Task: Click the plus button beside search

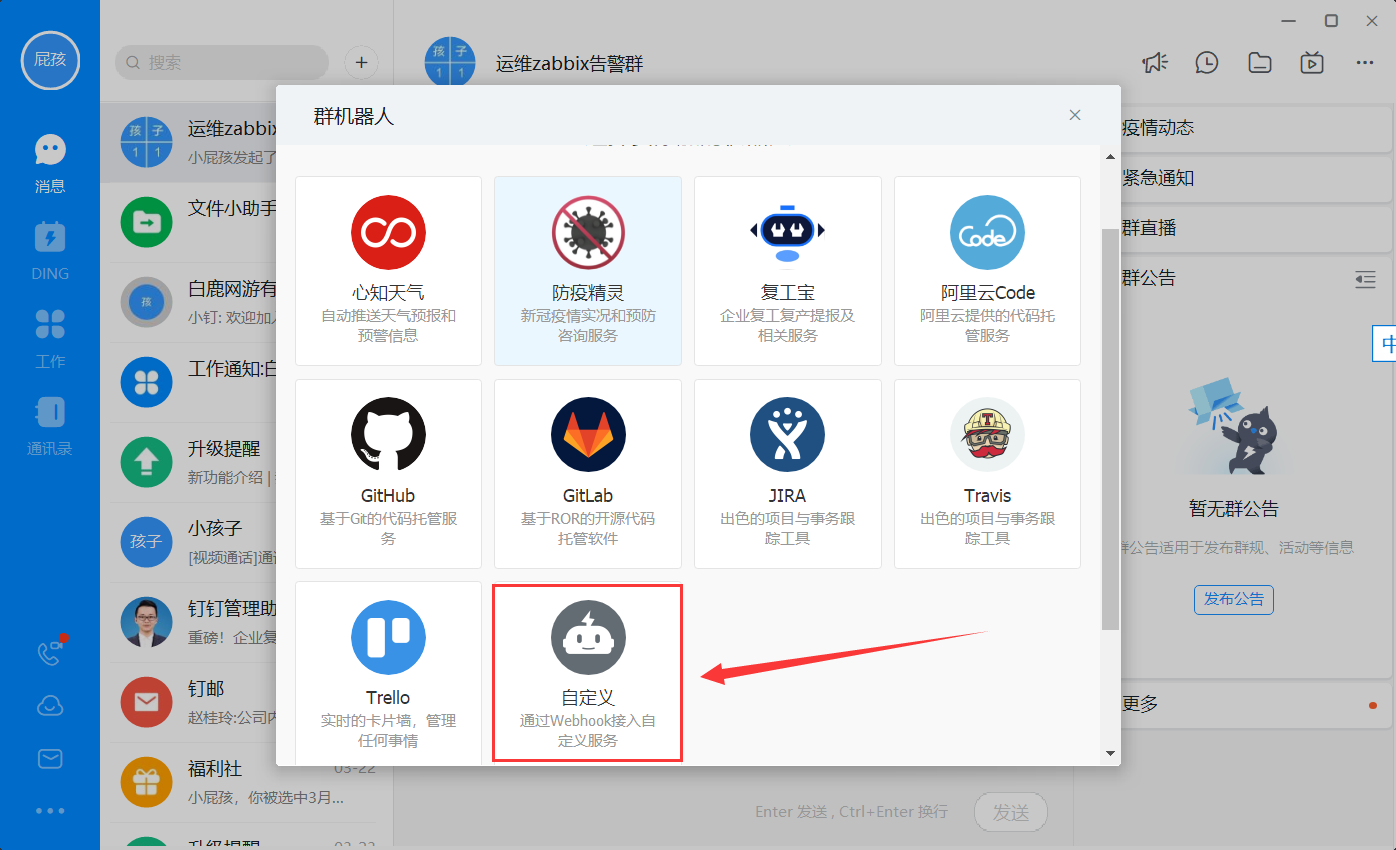Action: click(x=361, y=62)
